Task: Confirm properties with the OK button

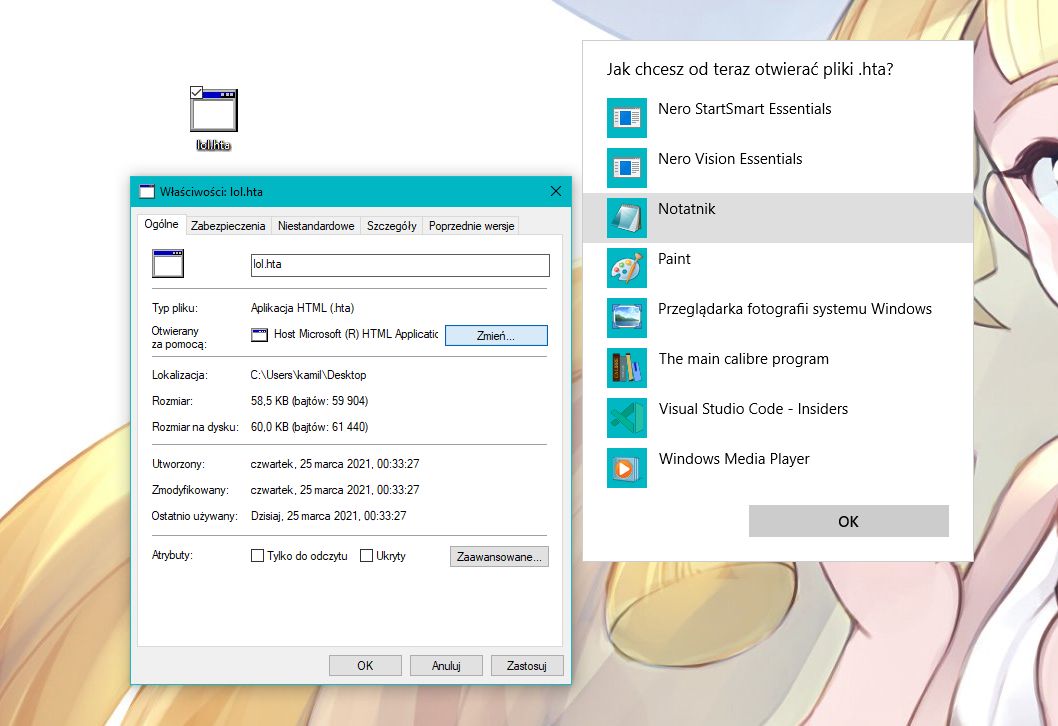Action: pos(365,665)
